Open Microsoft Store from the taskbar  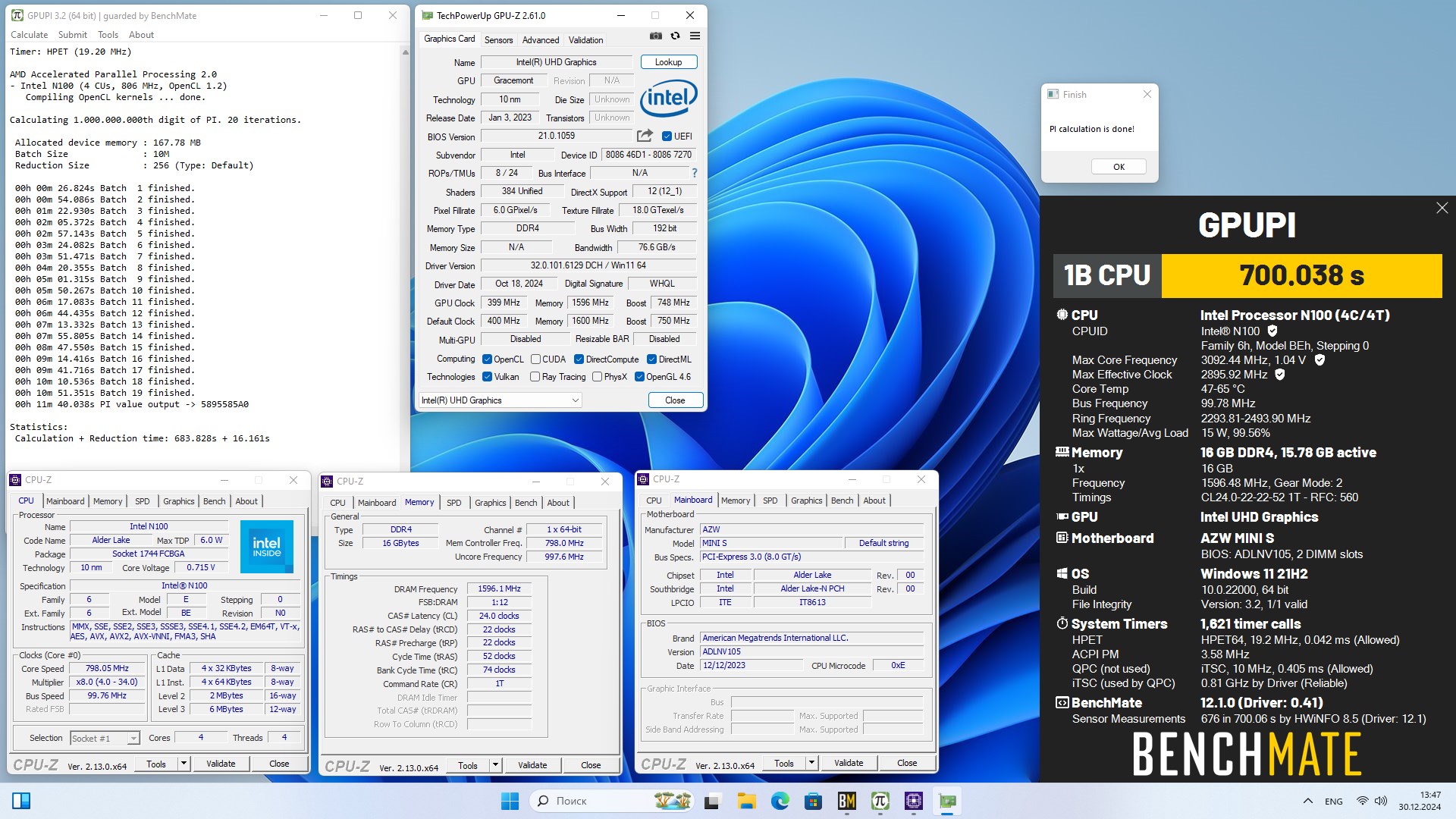pyautogui.click(x=813, y=801)
